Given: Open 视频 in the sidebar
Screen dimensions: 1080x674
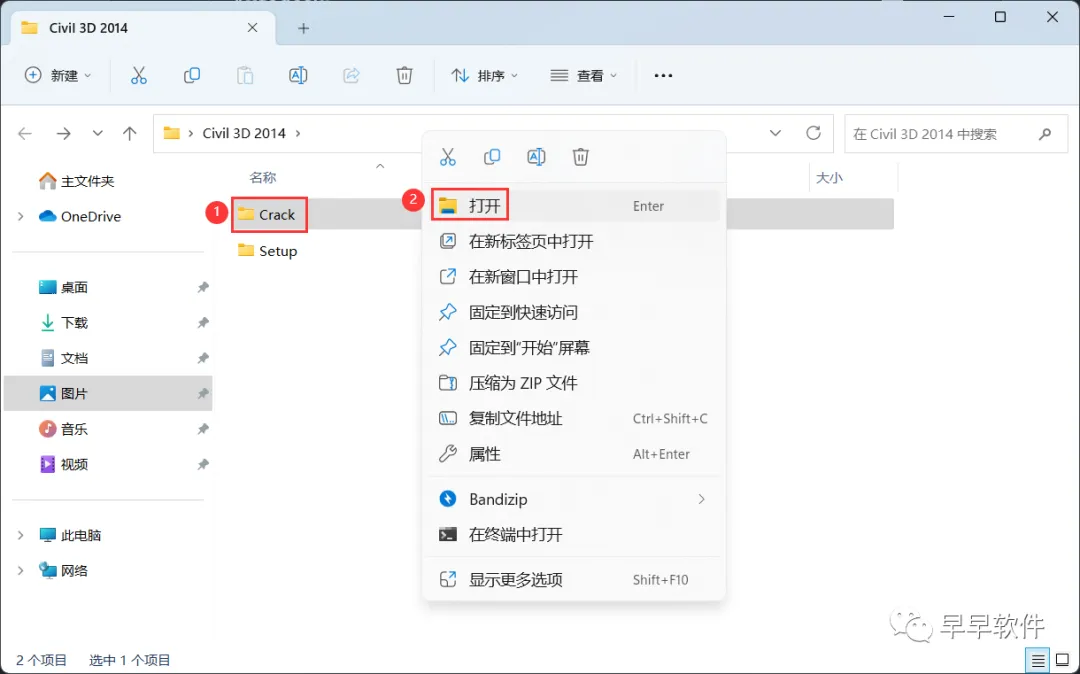Looking at the screenshot, I should pyautogui.click(x=63, y=464).
